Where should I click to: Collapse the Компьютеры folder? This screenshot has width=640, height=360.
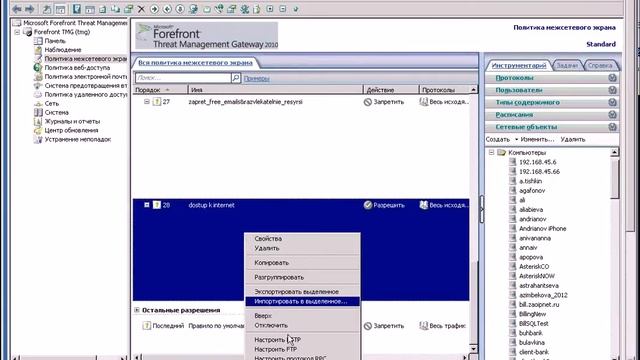[491, 152]
